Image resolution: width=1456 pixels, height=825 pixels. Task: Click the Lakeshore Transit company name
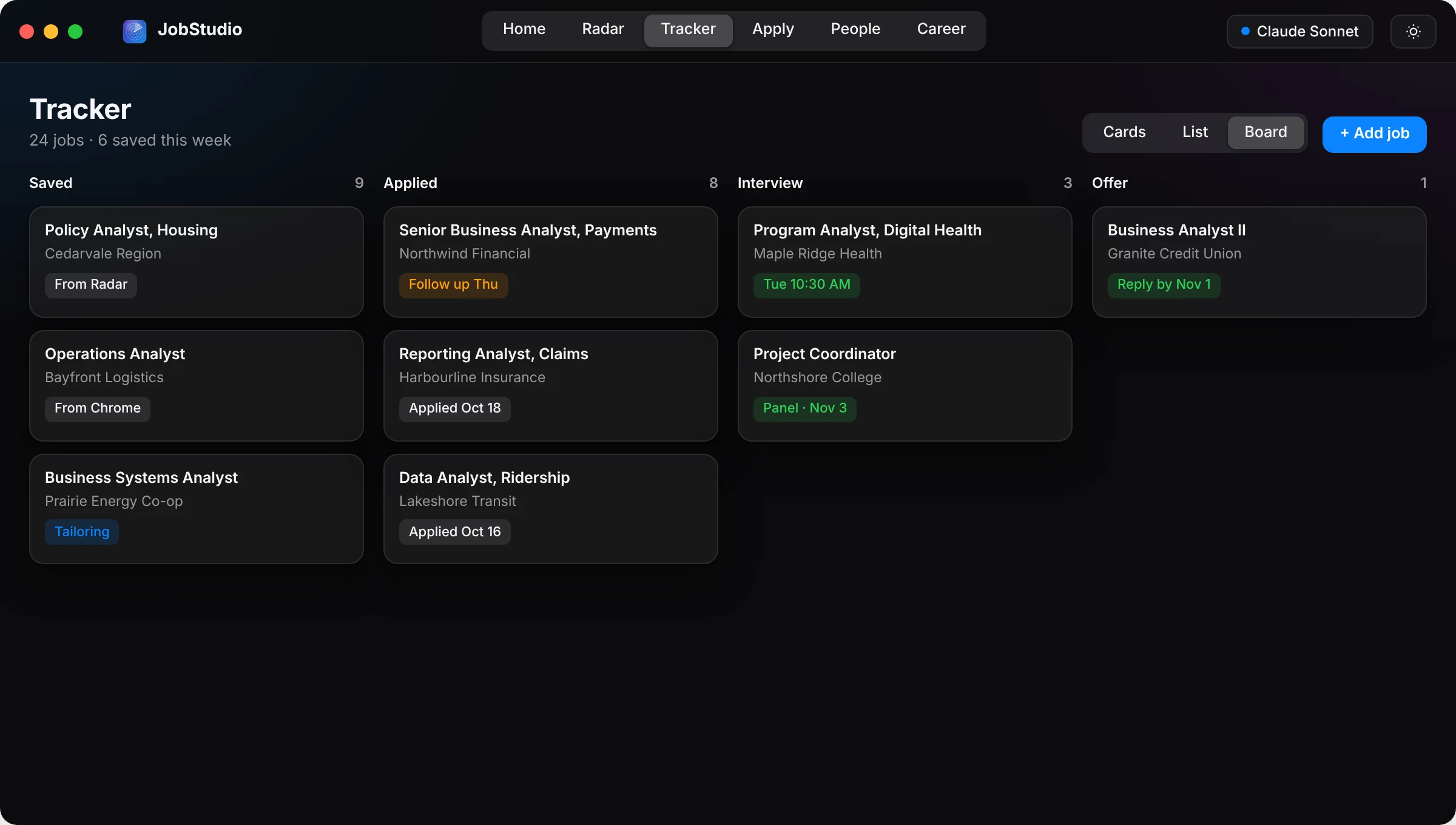pyautogui.click(x=457, y=502)
